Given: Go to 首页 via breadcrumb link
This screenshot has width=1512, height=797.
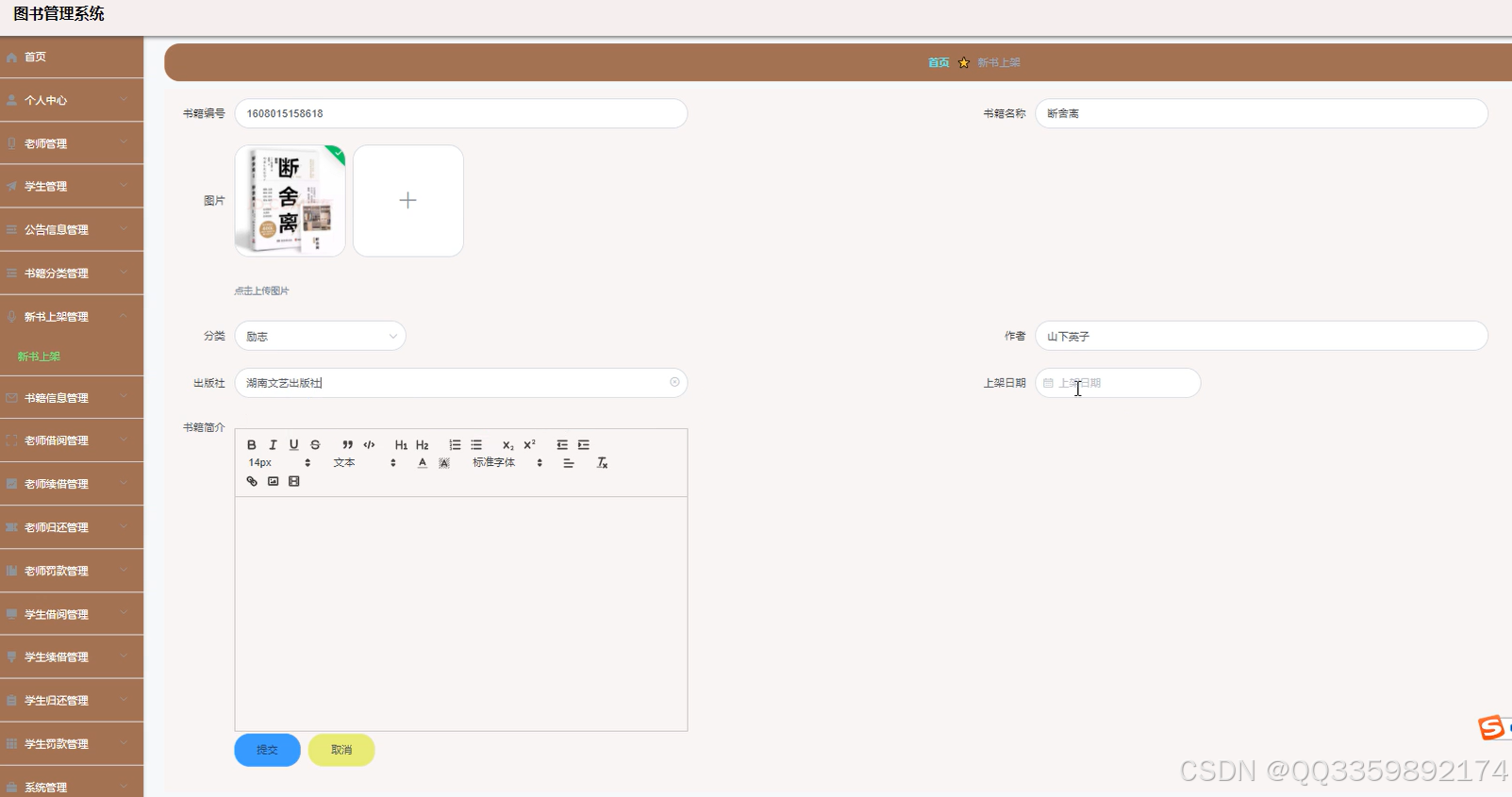Looking at the screenshot, I should coord(939,63).
